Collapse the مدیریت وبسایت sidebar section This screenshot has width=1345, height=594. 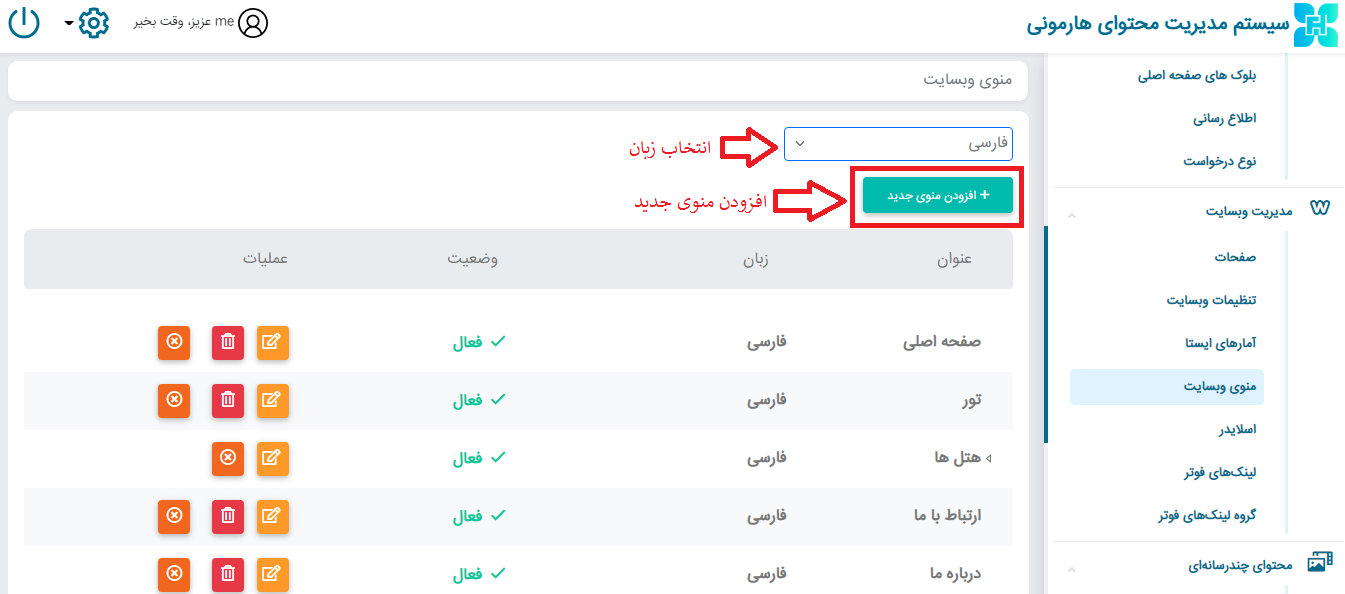click(1072, 213)
